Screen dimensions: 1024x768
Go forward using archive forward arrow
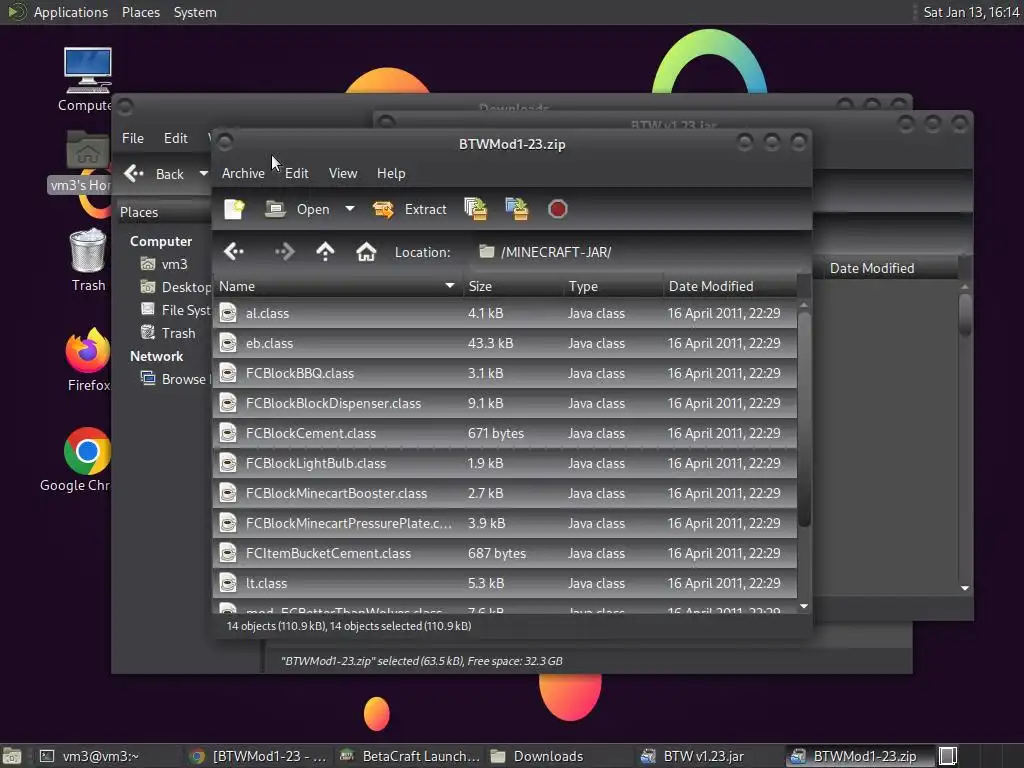point(285,251)
